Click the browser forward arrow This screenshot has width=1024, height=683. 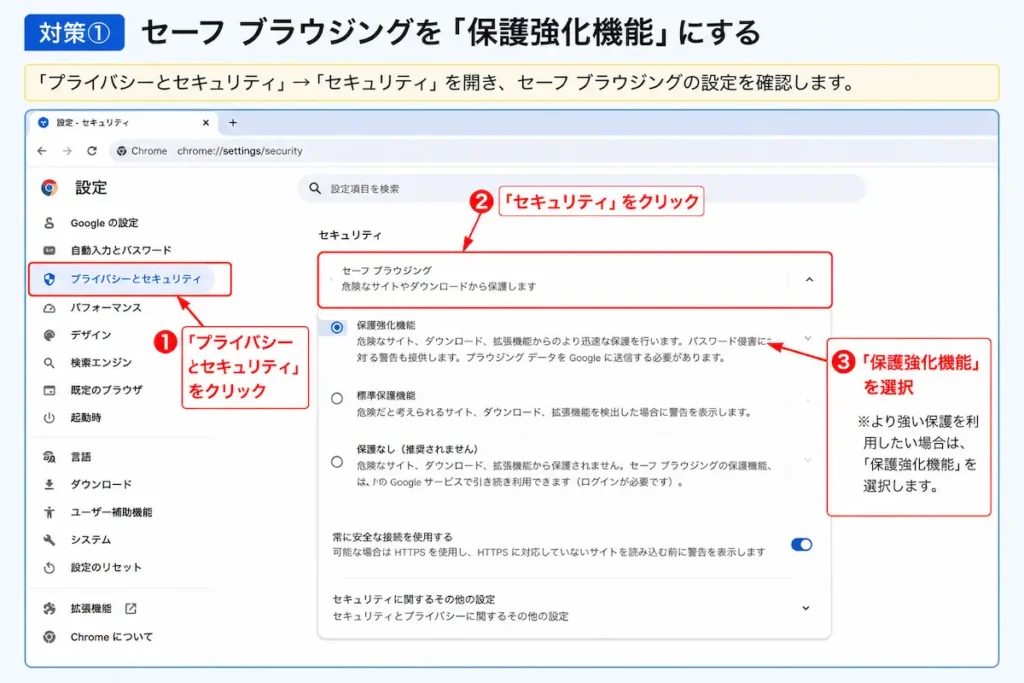67,151
